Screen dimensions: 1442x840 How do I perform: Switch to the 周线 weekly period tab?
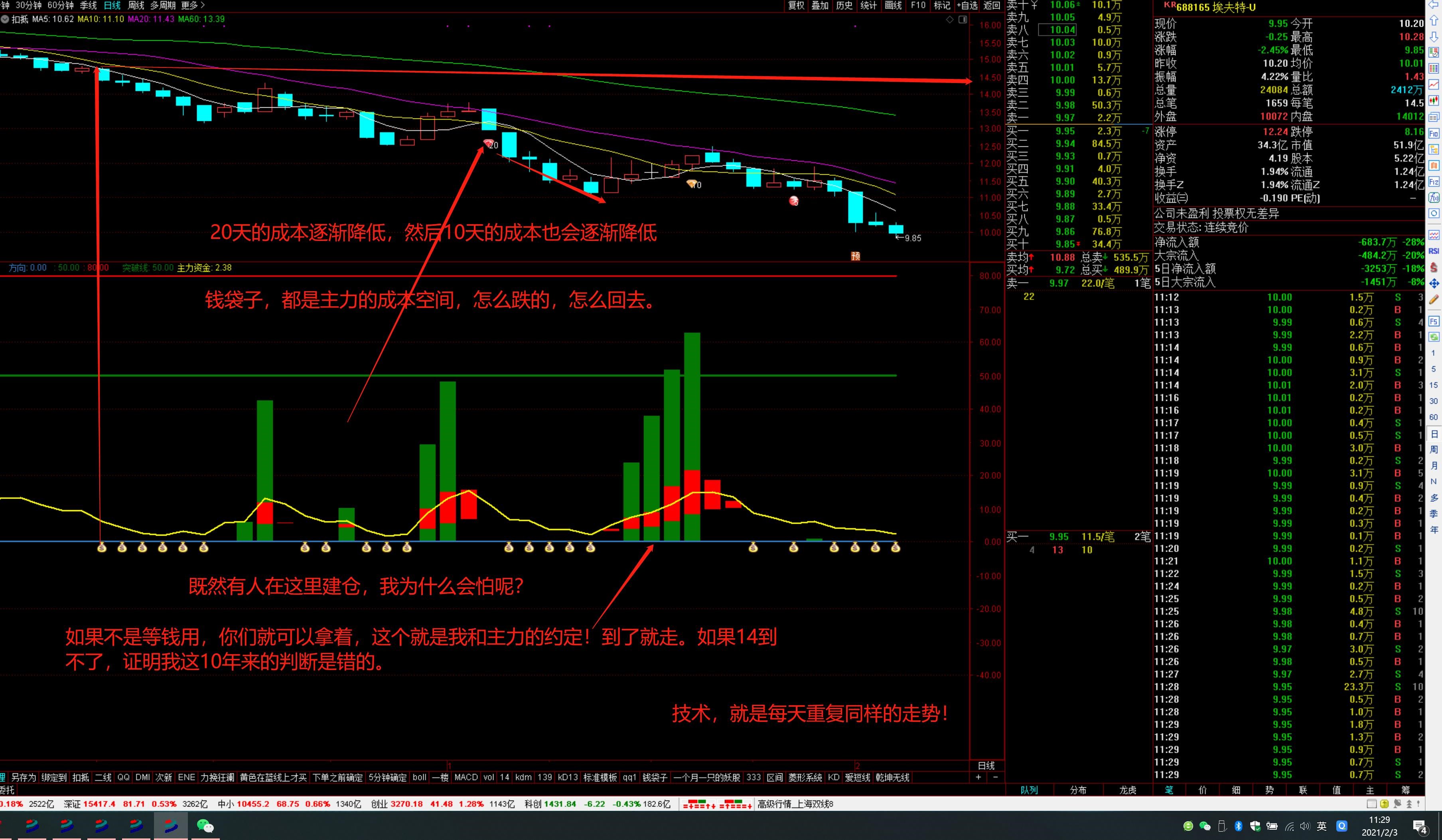click(136, 5)
